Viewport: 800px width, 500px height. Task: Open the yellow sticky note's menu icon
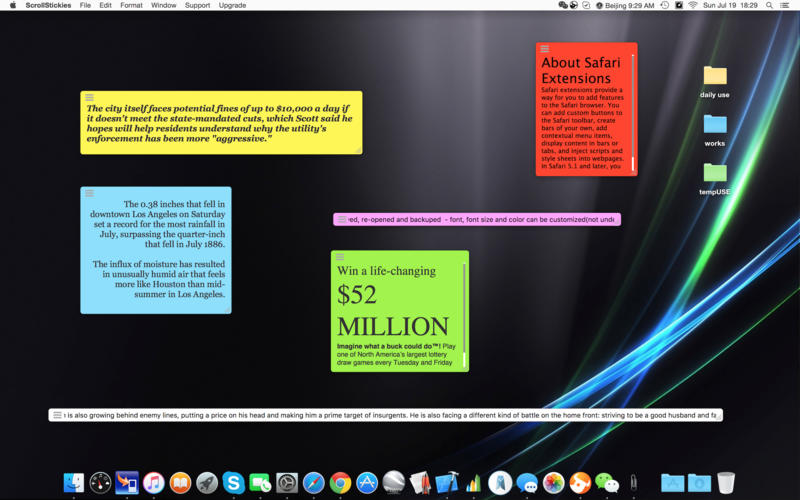(x=89, y=97)
